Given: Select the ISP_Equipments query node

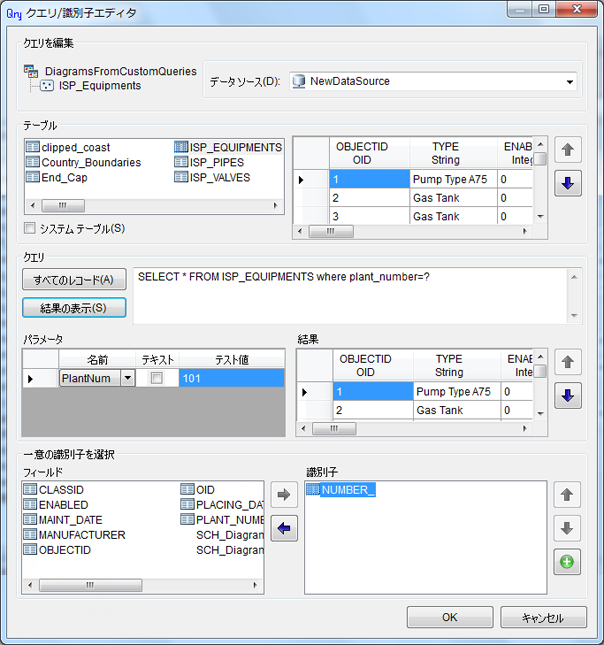Looking at the screenshot, I should click(x=100, y=86).
